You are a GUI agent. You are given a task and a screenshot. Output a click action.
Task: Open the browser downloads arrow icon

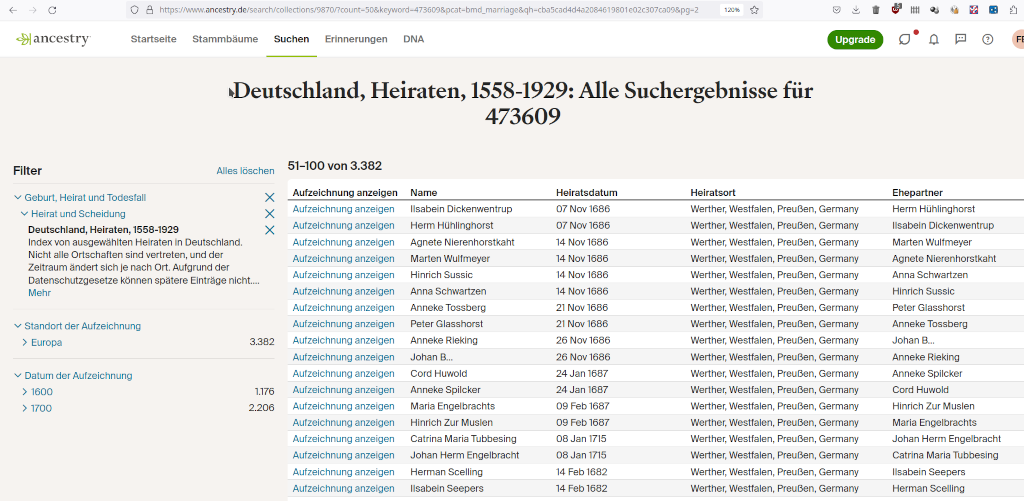pyautogui.click(x=856, y=10)
